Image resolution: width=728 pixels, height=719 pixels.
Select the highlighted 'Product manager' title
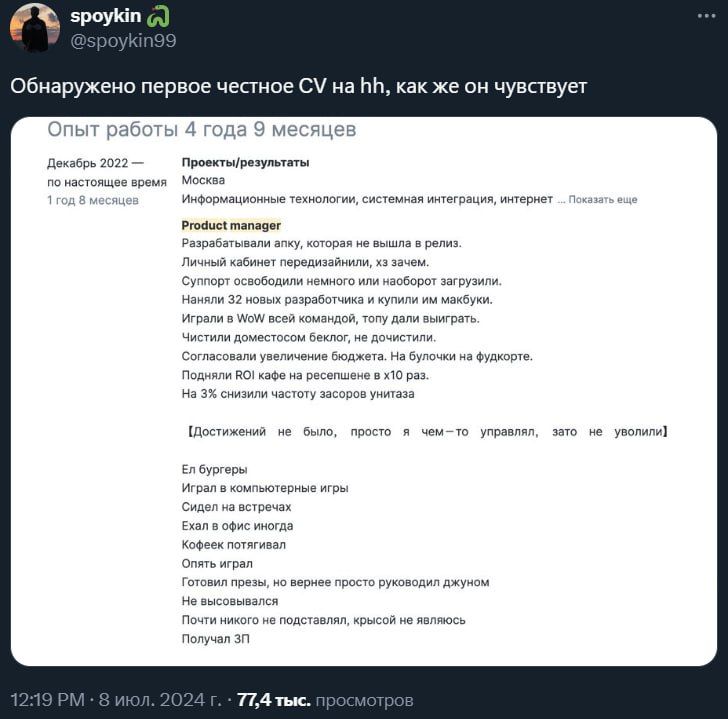(231, 226)
